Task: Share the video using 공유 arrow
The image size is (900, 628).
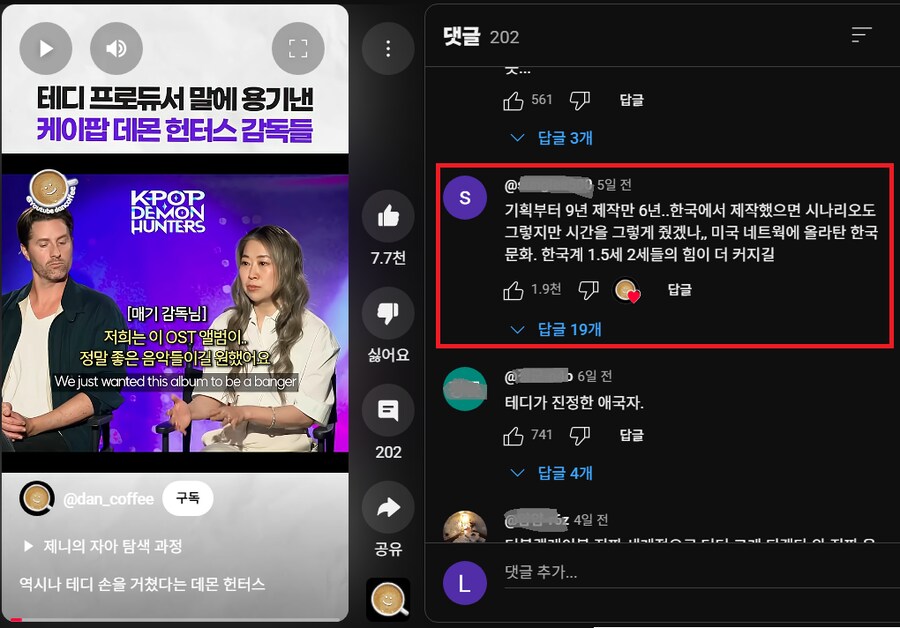Action: 388,507
